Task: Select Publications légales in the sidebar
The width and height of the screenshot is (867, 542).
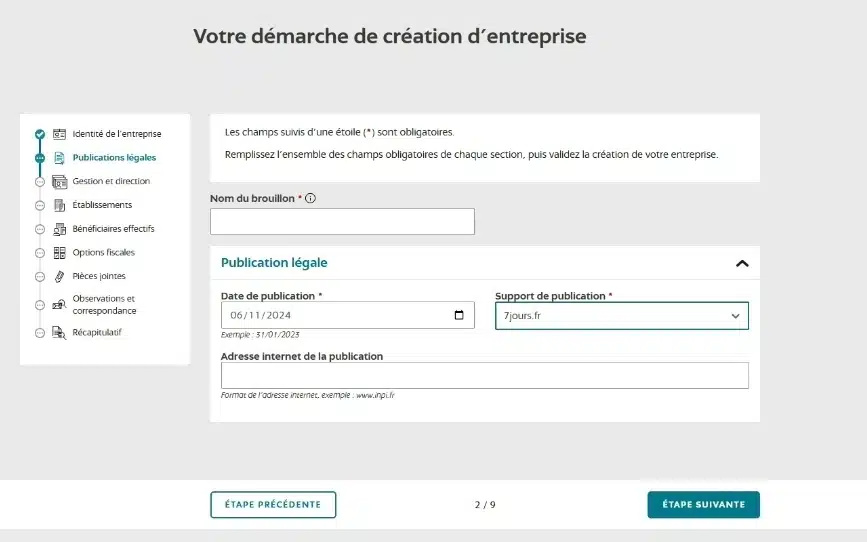Action: (114, 158)
